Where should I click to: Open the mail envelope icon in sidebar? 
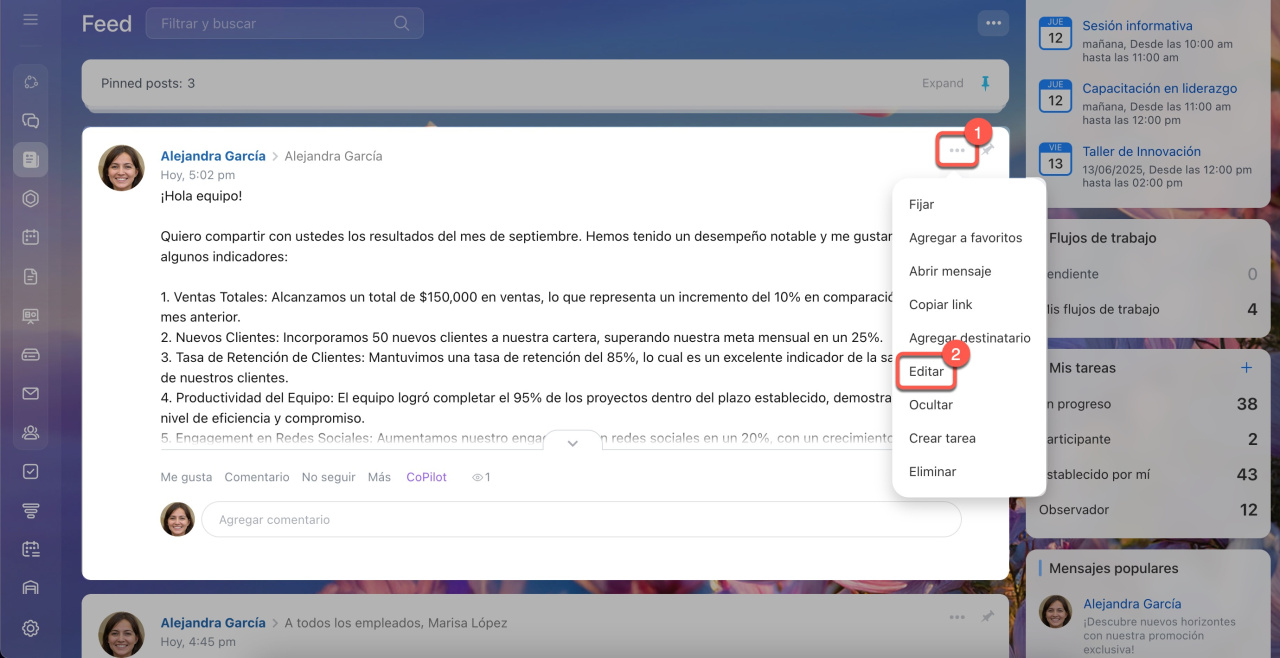point(30,393)
